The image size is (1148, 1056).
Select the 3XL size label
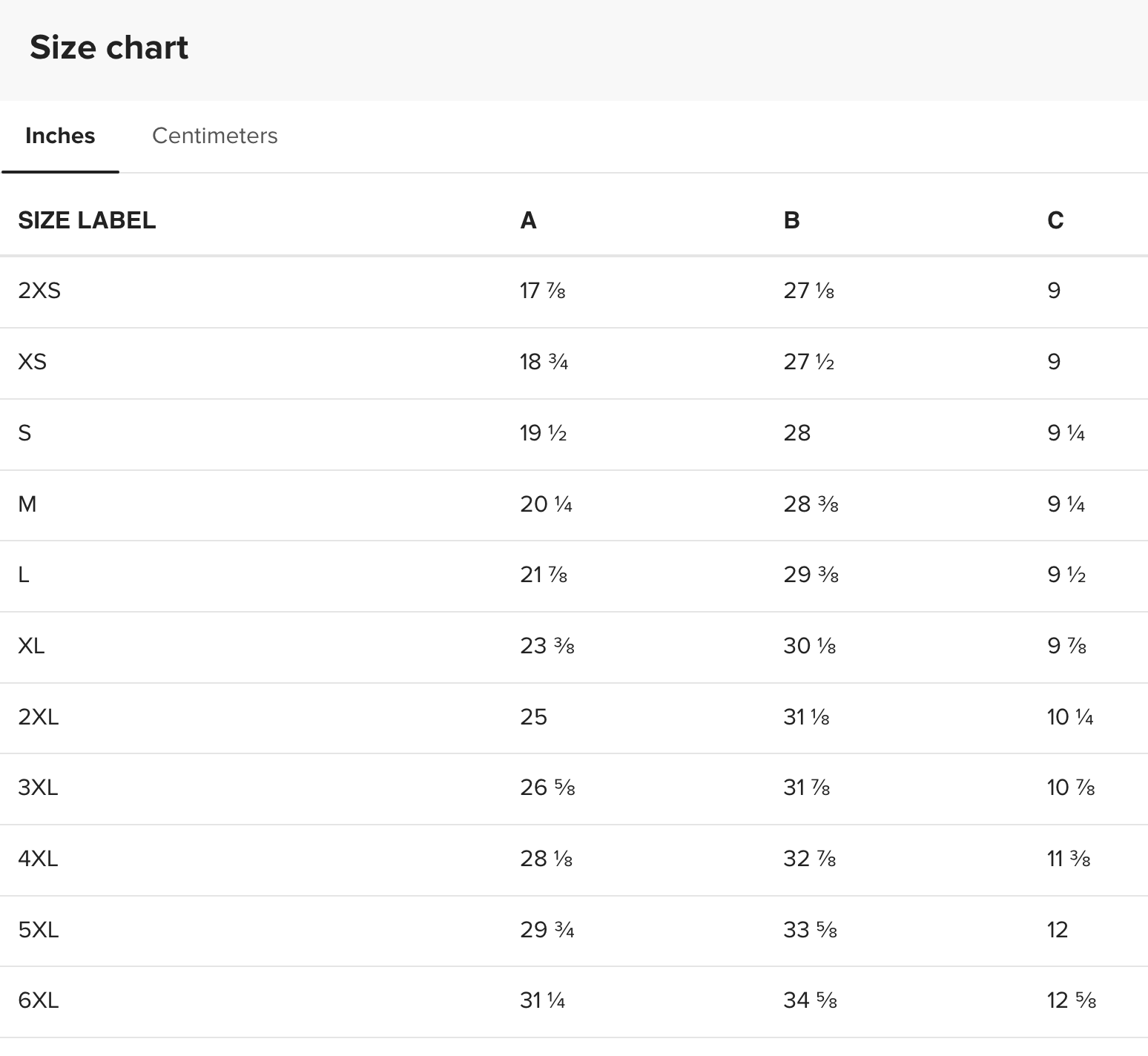[x=39, y=788]
